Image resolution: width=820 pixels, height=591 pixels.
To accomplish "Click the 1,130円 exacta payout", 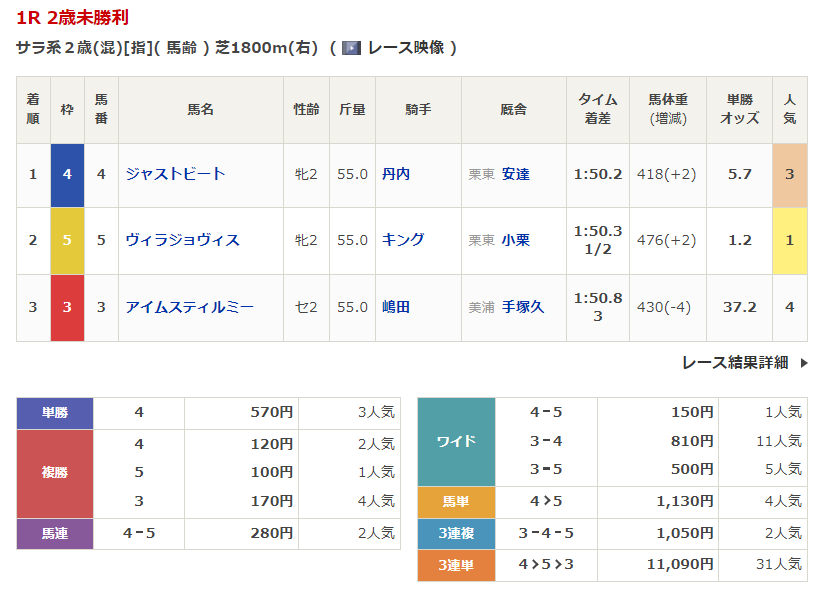I will pyautogui.click(x=685, y=502).
